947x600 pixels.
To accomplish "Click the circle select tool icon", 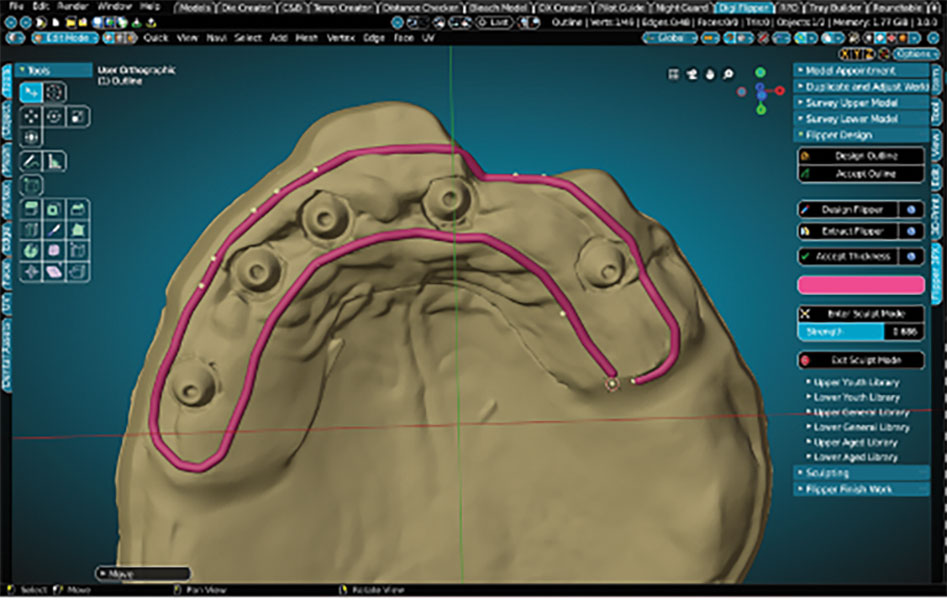I will coord(54,92).
